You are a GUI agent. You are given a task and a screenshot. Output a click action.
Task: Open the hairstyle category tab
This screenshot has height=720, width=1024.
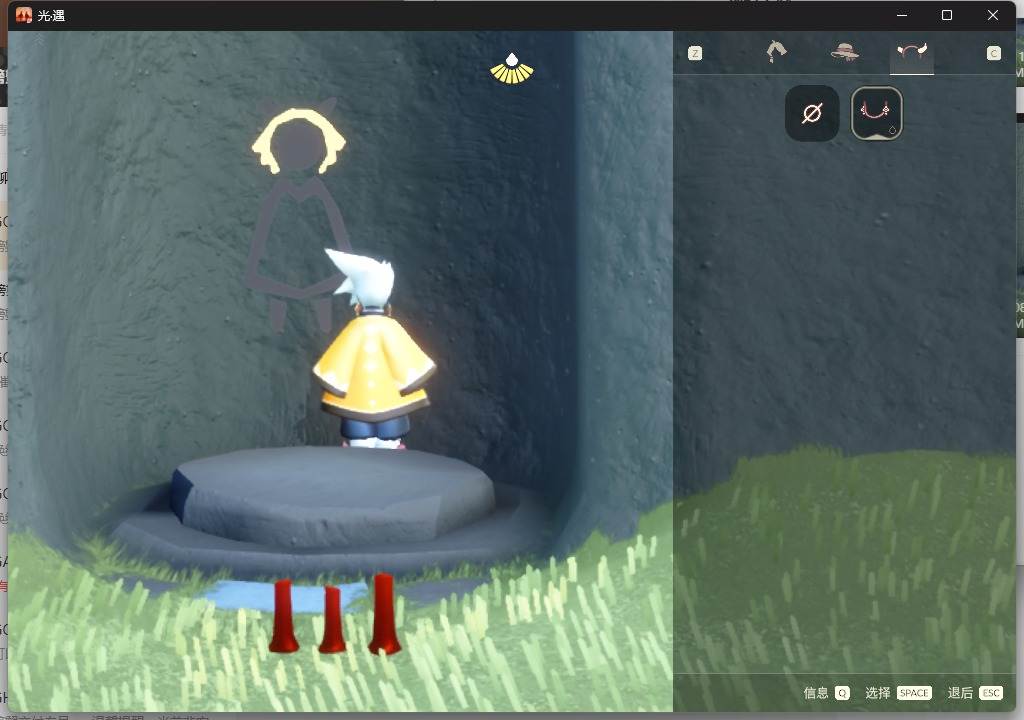pyautogui.click(x=776, y=52)
